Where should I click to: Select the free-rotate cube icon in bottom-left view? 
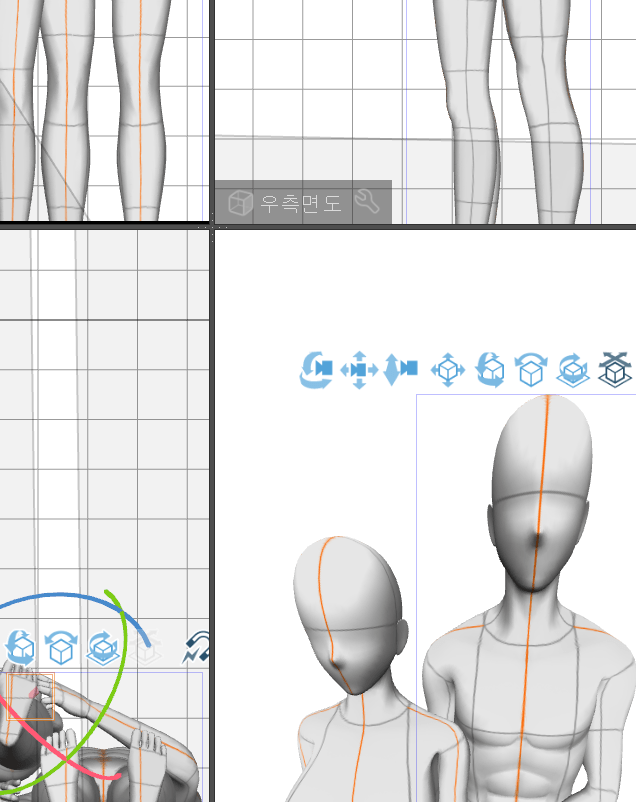coord(20,648)
